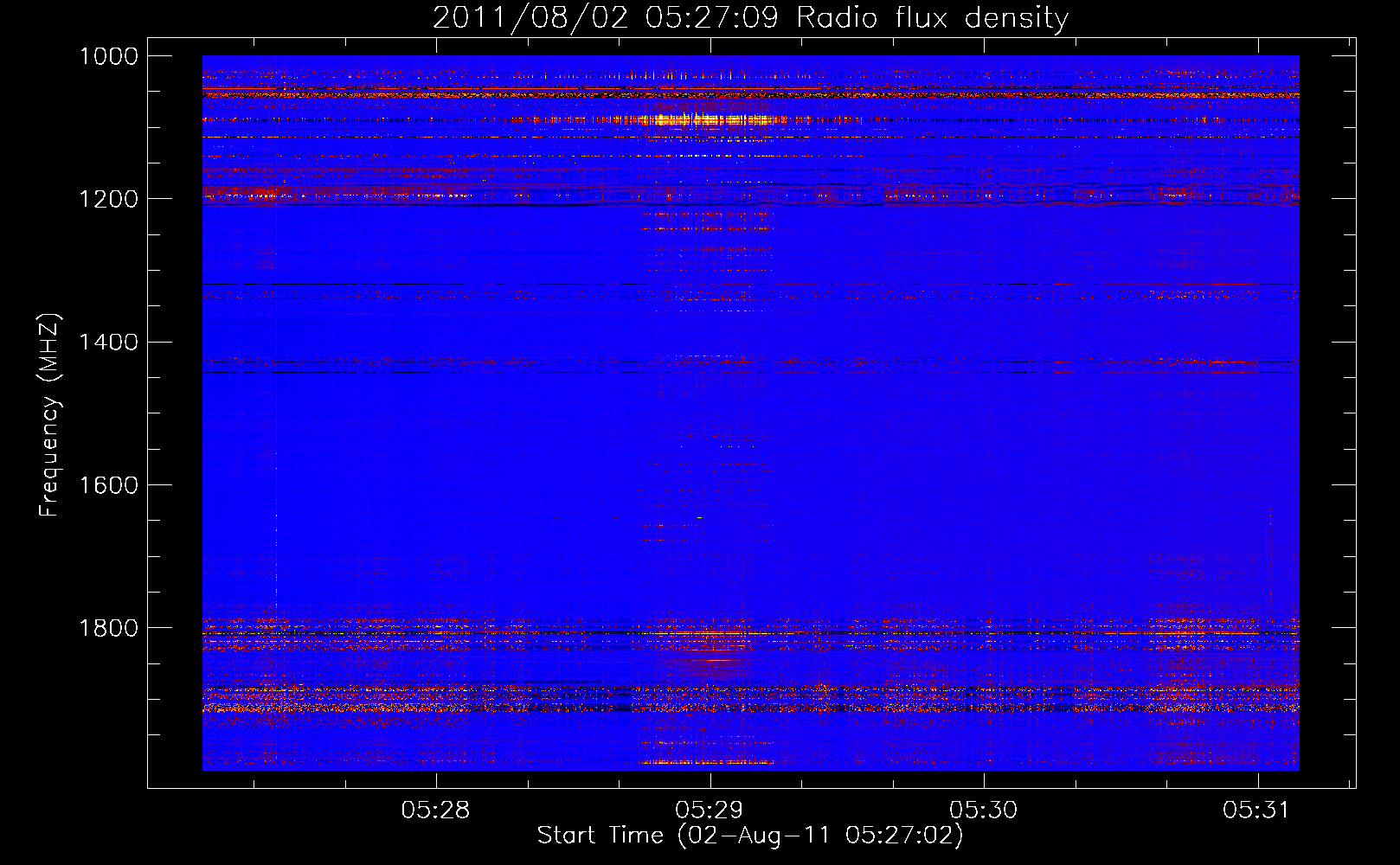Screen dimensions: 1400x865
Task: Click the plot title '2011/08/02 05:27:09 Radio flux density'
Action: click(x=750, y=17)
